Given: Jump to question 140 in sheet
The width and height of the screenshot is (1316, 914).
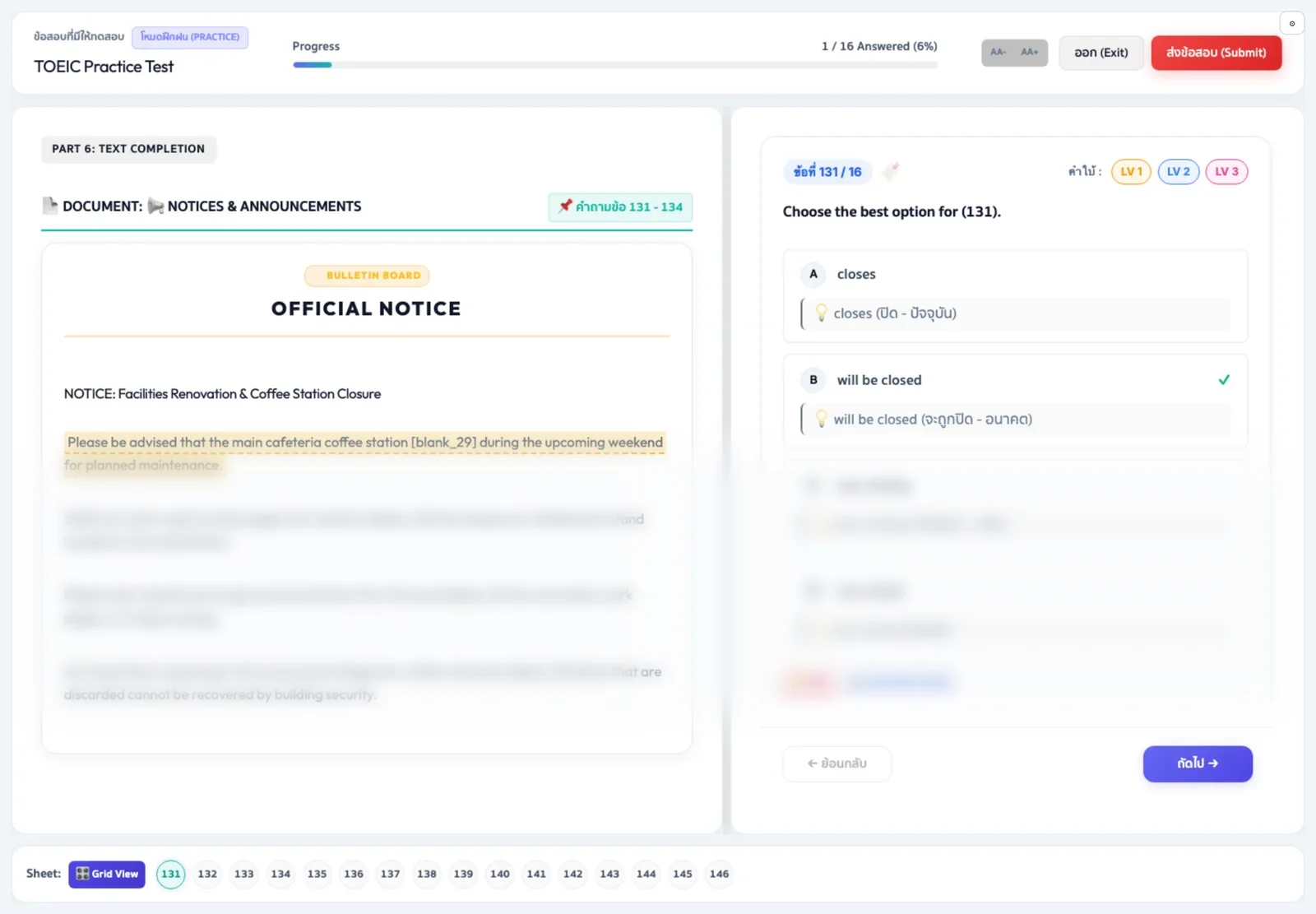Looking at the screenshot, I should click(x=500, y=875).
